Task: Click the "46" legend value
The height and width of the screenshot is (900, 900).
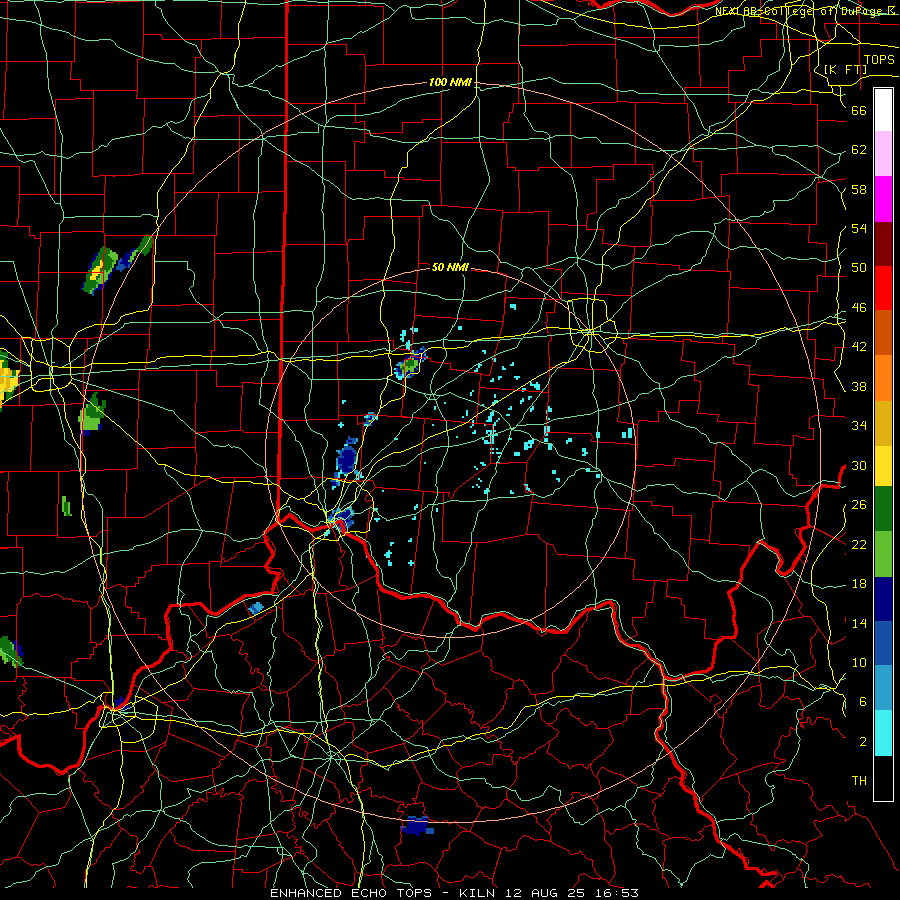Action: [859, 308]
